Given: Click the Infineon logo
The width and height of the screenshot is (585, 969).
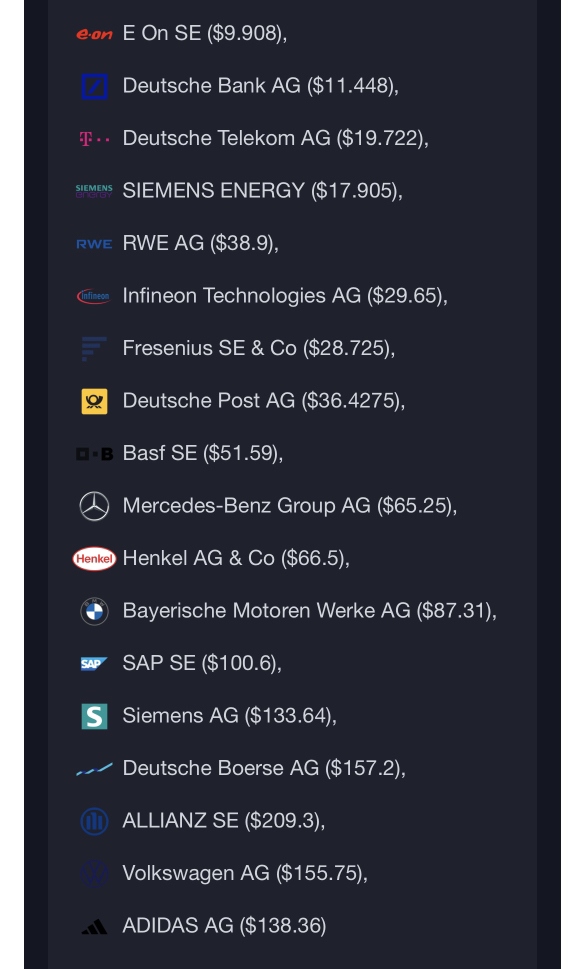Looking at the screenshot, I should coord(94,297).
